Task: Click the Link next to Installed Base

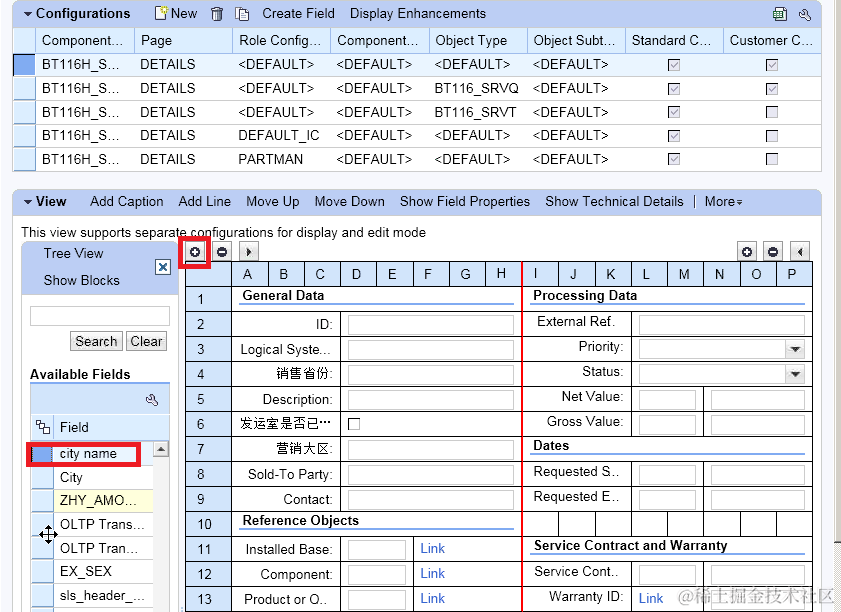Action: point(432,549)
